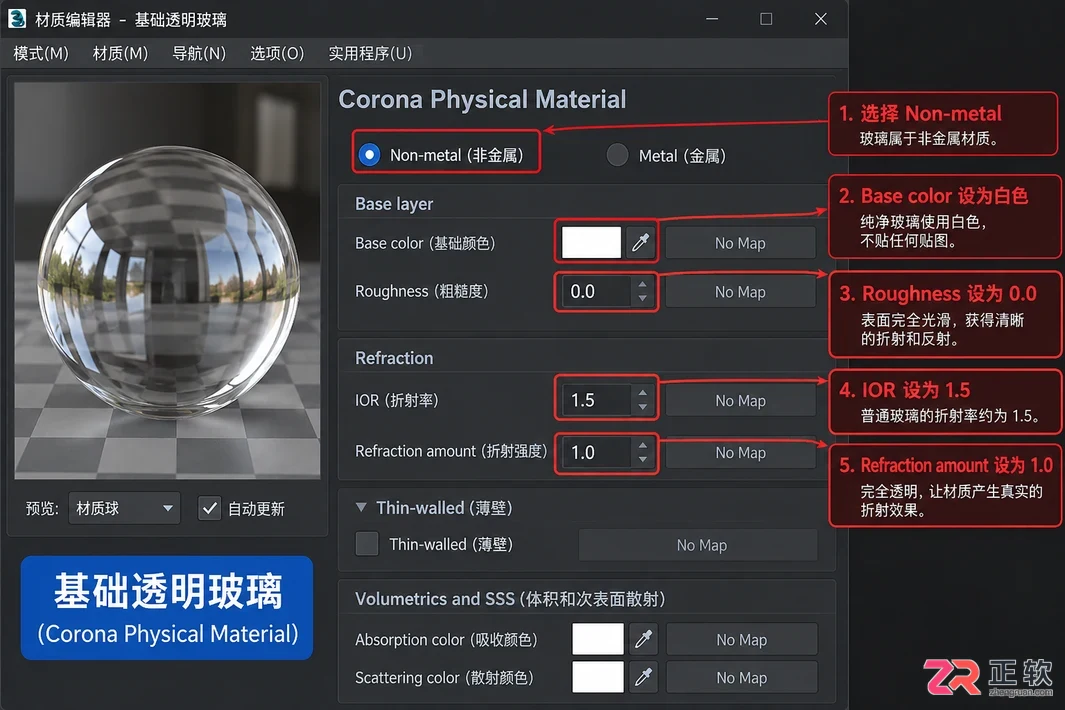Click No Map button for Roughness
Image resolution: width=1065 pixels, height=710 pixels.
point(740,292)
